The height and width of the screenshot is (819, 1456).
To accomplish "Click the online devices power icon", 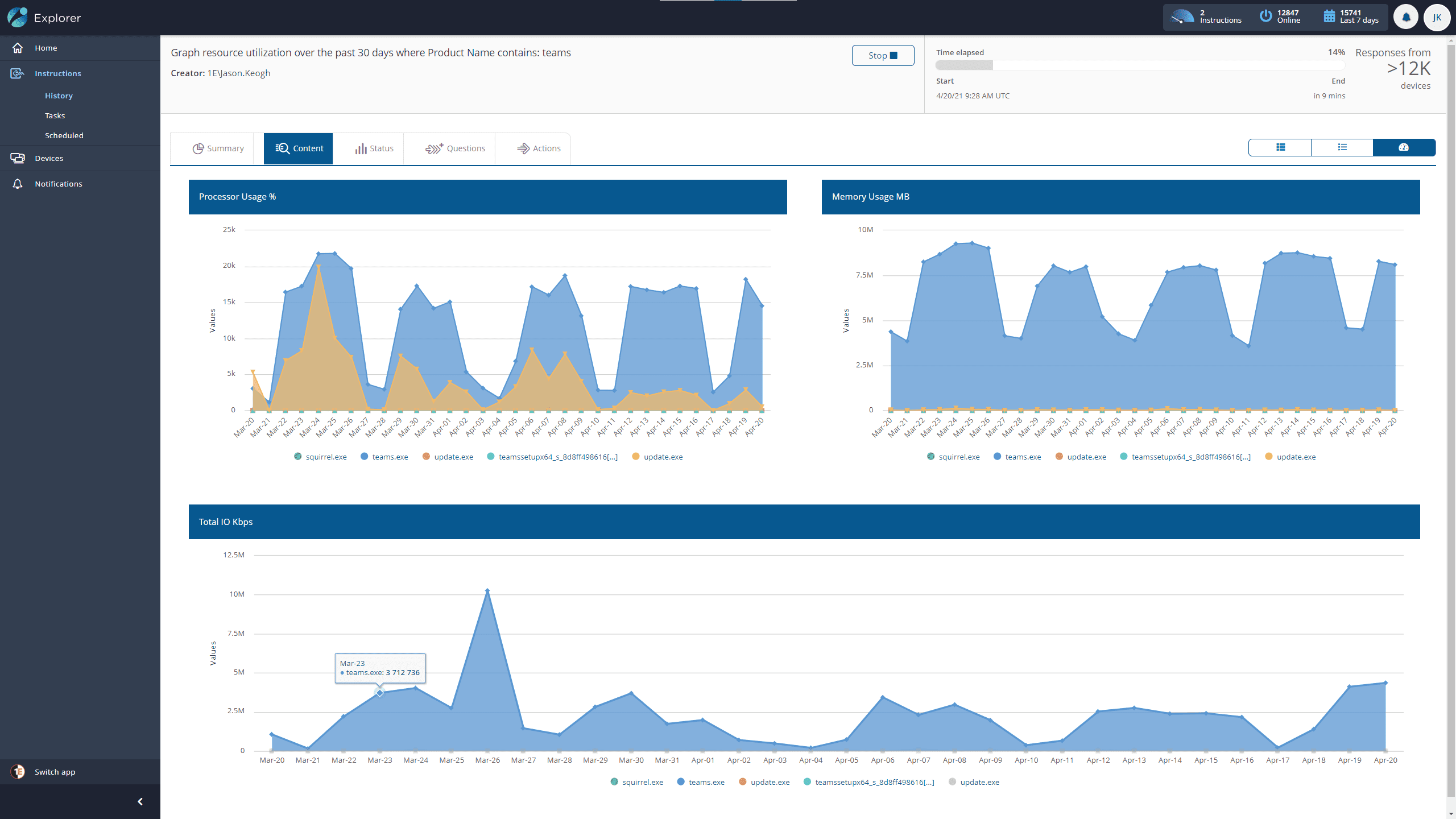I will (x=1265, y=16).
